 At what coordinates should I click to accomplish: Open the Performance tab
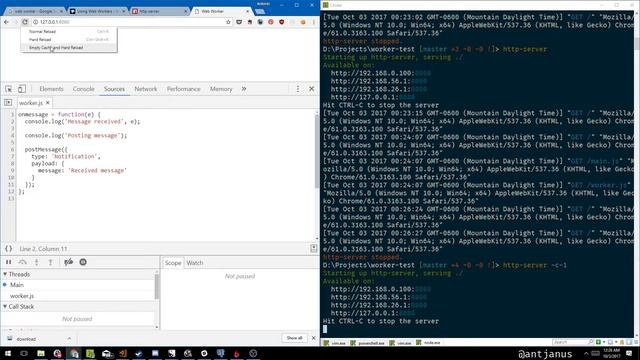point(184,89)
